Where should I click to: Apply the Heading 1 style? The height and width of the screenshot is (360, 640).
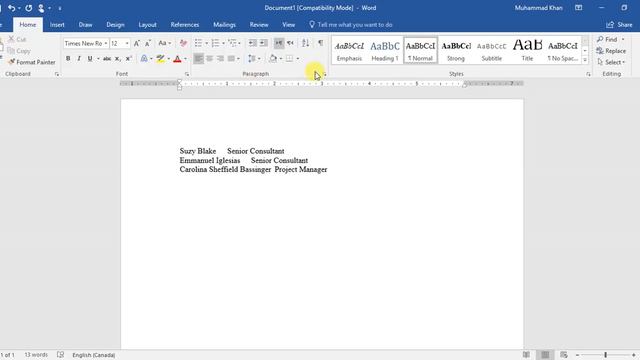point(384,50)
